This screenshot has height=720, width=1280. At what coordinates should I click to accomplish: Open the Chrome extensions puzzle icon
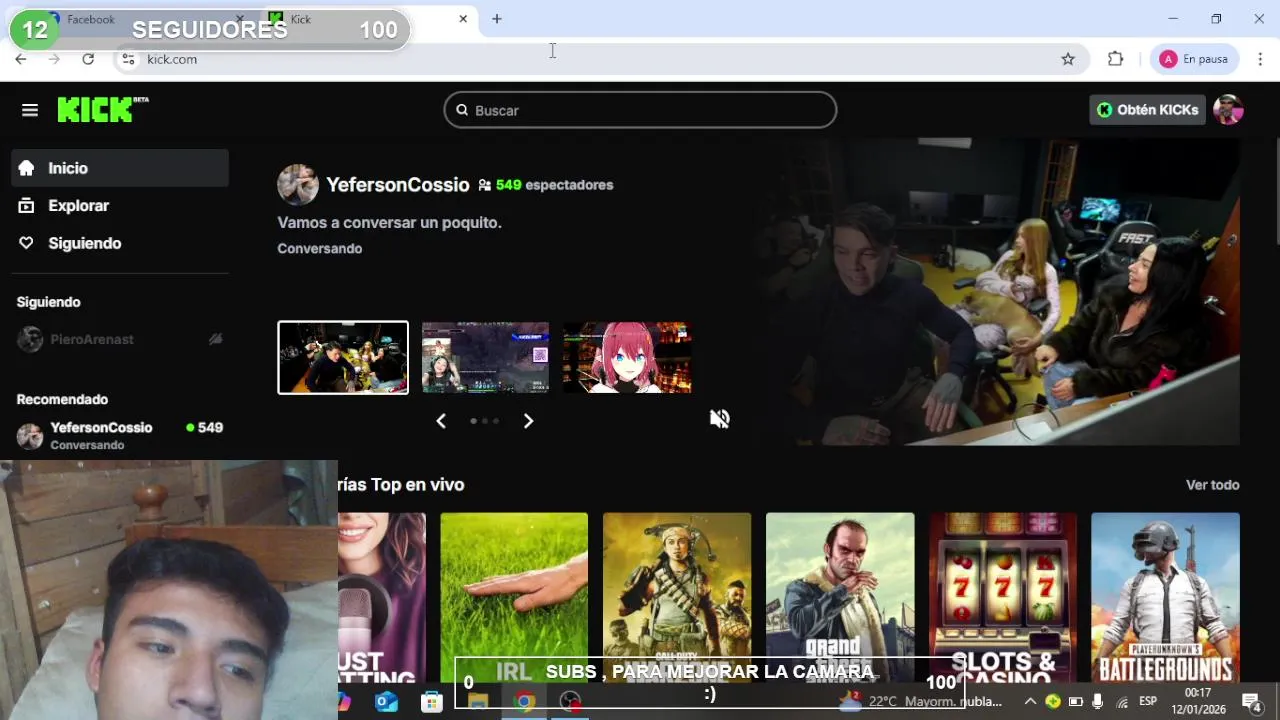[1116, 59]
